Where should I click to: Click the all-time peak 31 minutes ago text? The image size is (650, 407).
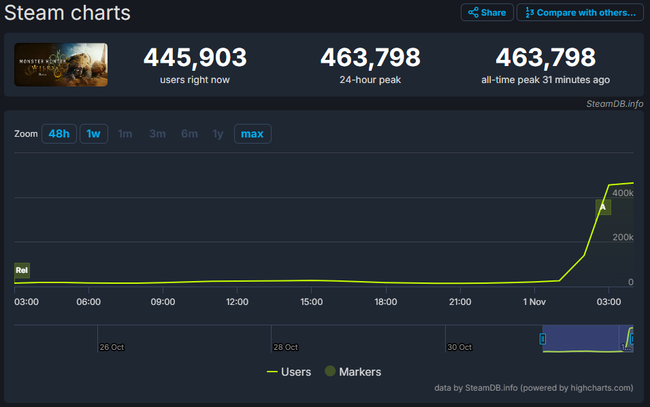(x=546, y=80)
